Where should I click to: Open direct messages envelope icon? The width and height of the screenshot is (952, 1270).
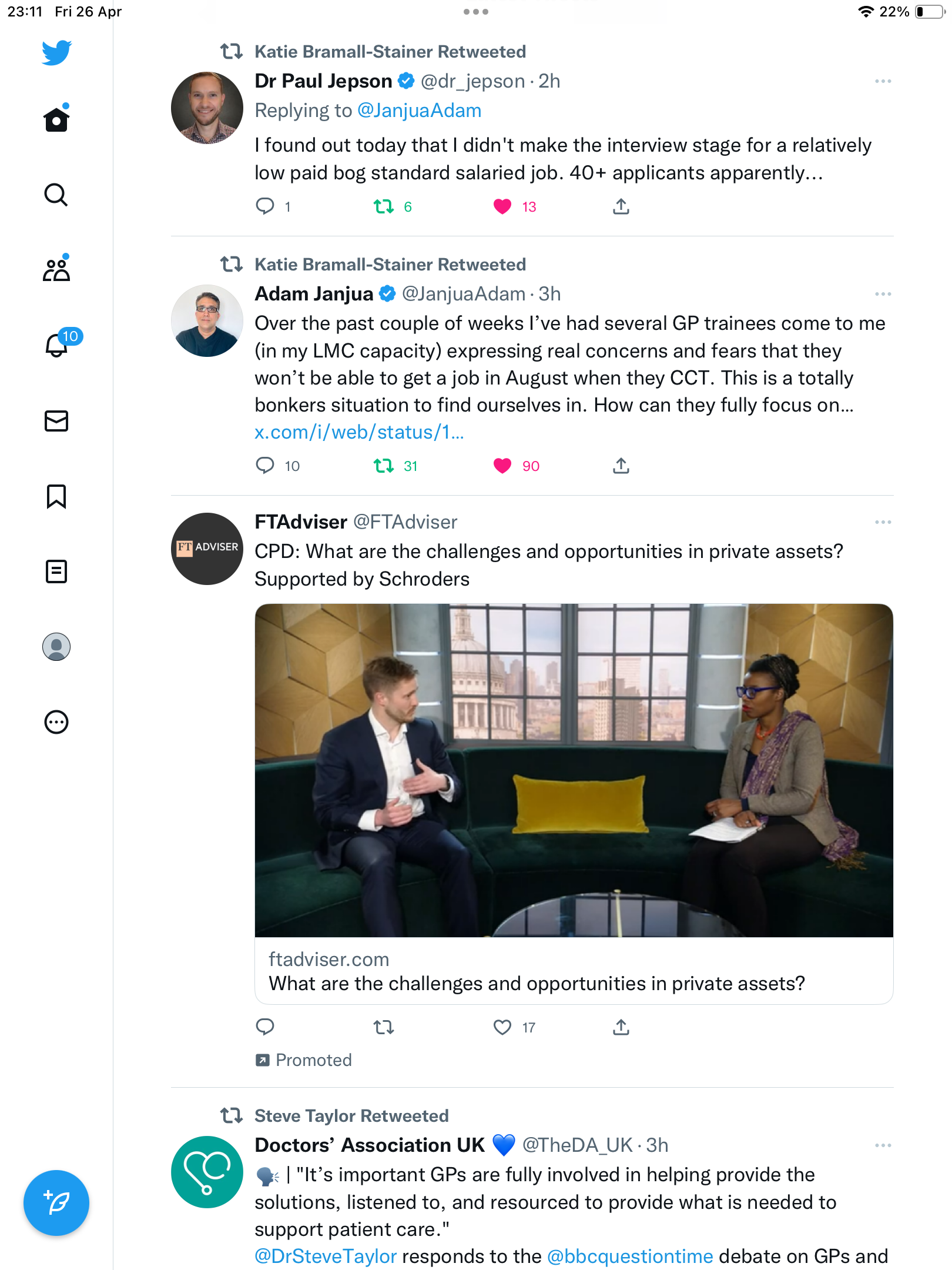tap(56, 421)
